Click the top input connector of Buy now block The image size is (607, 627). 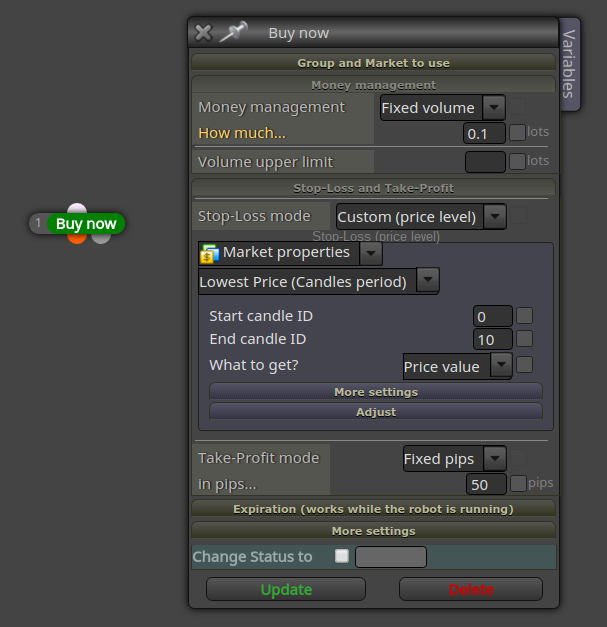click(77, 208)
